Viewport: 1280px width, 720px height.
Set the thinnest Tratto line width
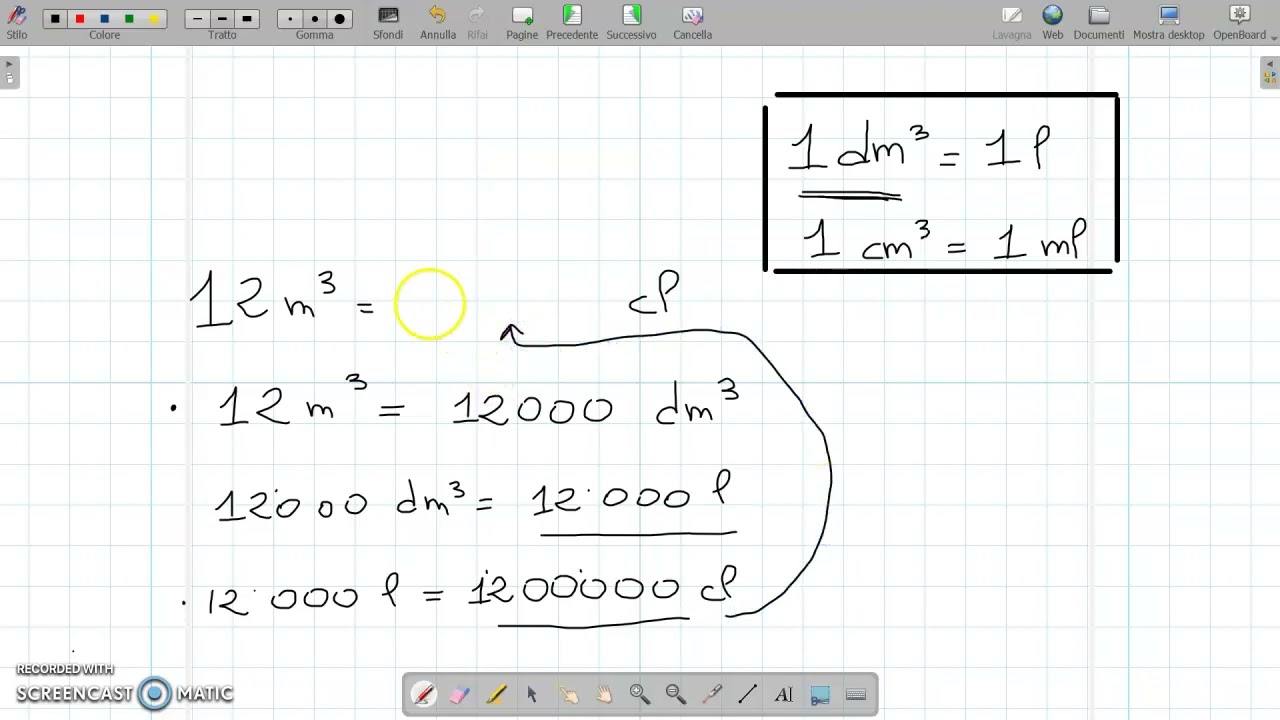point(198,19)
